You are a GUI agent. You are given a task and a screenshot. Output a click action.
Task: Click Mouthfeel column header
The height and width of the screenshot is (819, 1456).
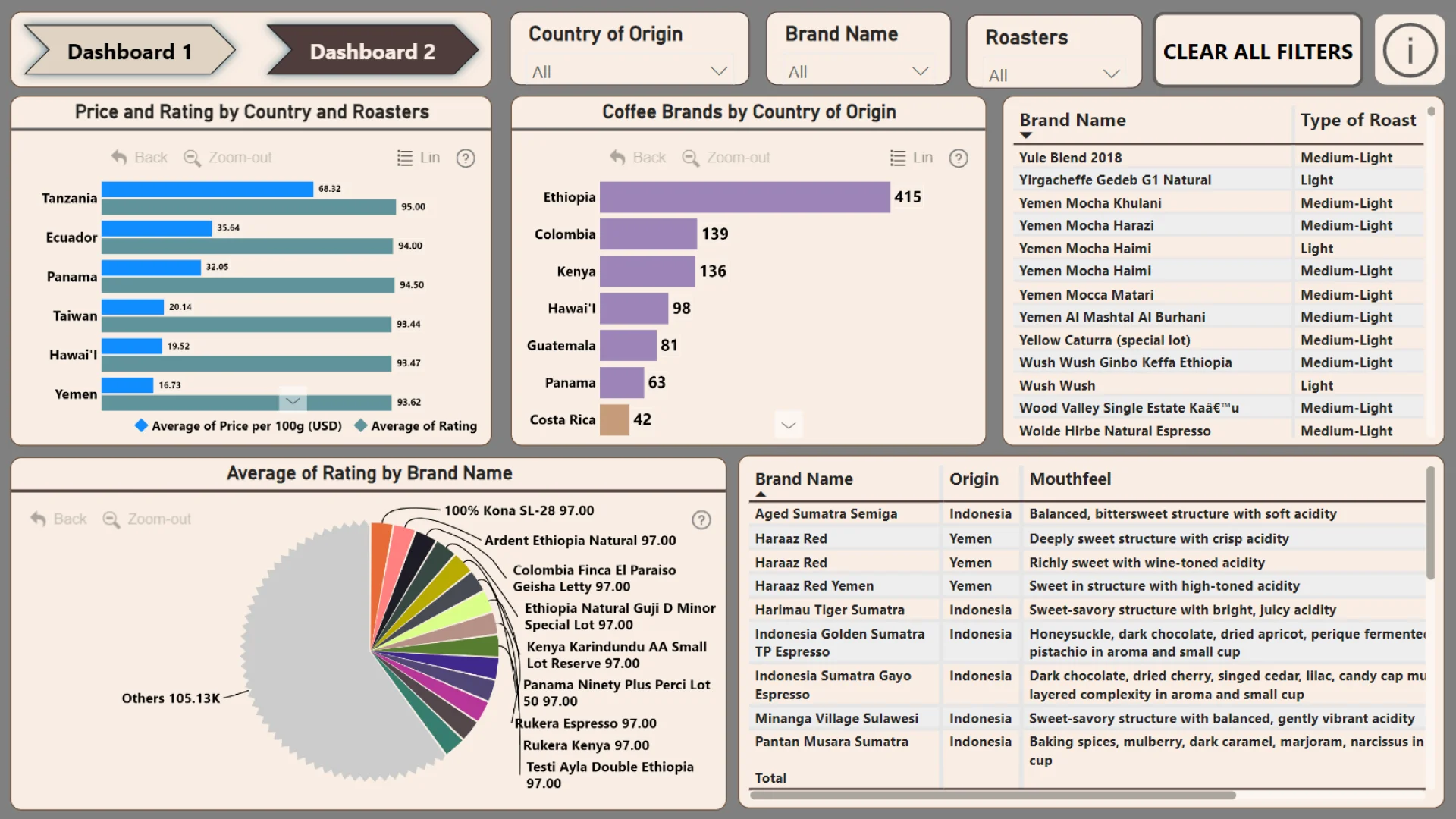click(1070, 479)
